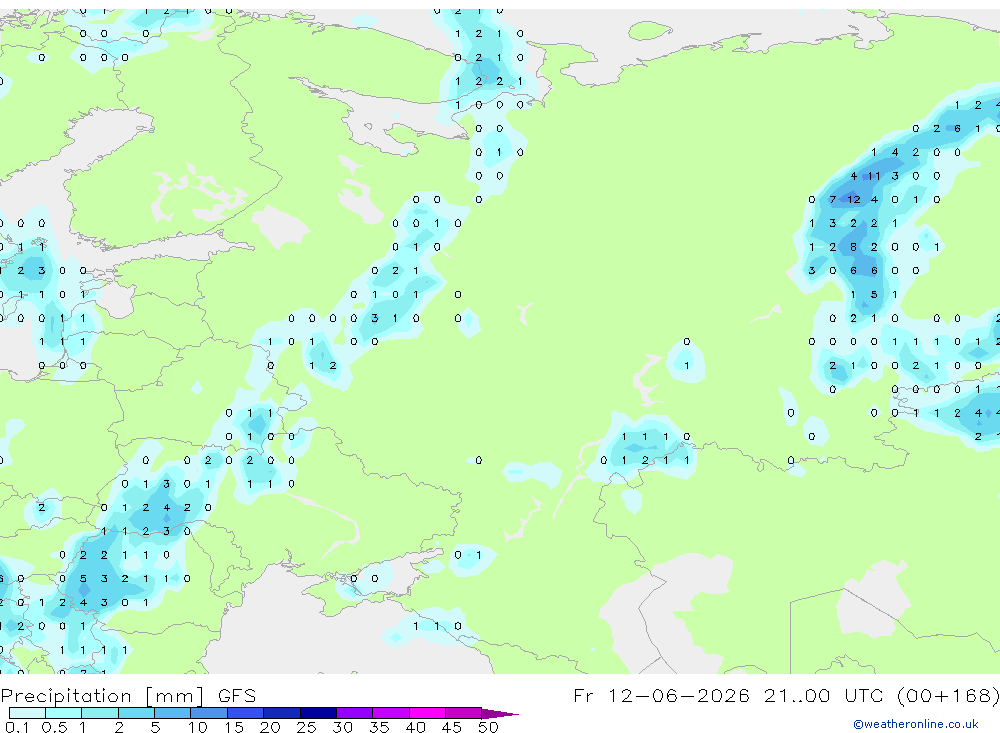Pick the 35–40 mm violet swatch

pyautogui.click(x=391, y=713)
